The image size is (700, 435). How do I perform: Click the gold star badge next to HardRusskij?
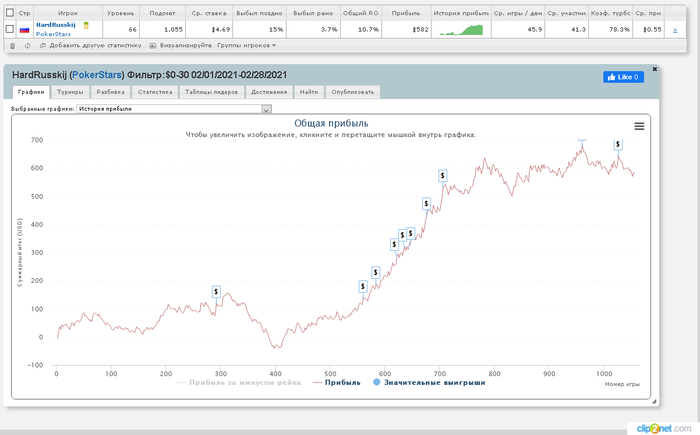pos(86,25)
